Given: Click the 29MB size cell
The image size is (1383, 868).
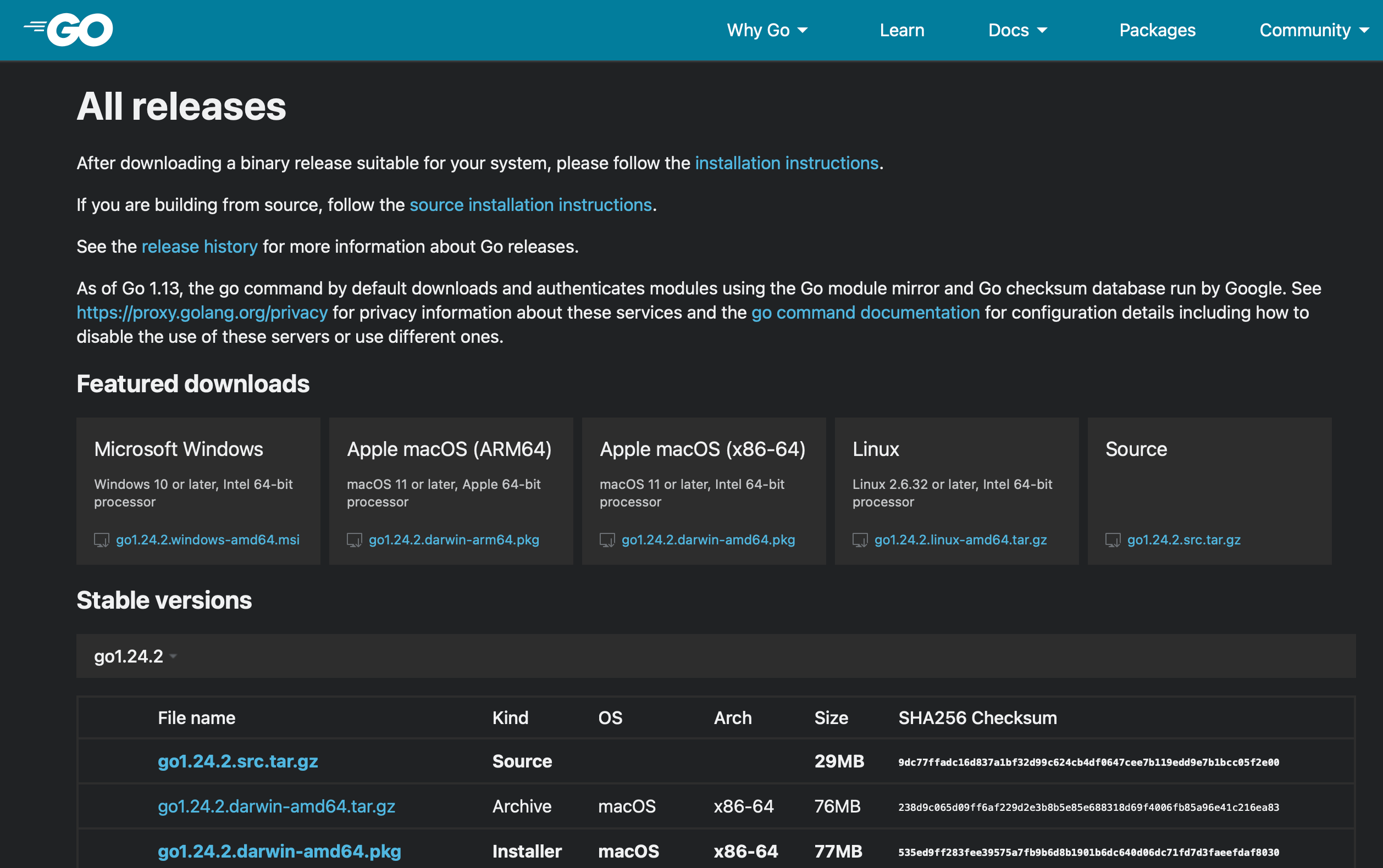Looking at the screenshot, I should point(839,761).
